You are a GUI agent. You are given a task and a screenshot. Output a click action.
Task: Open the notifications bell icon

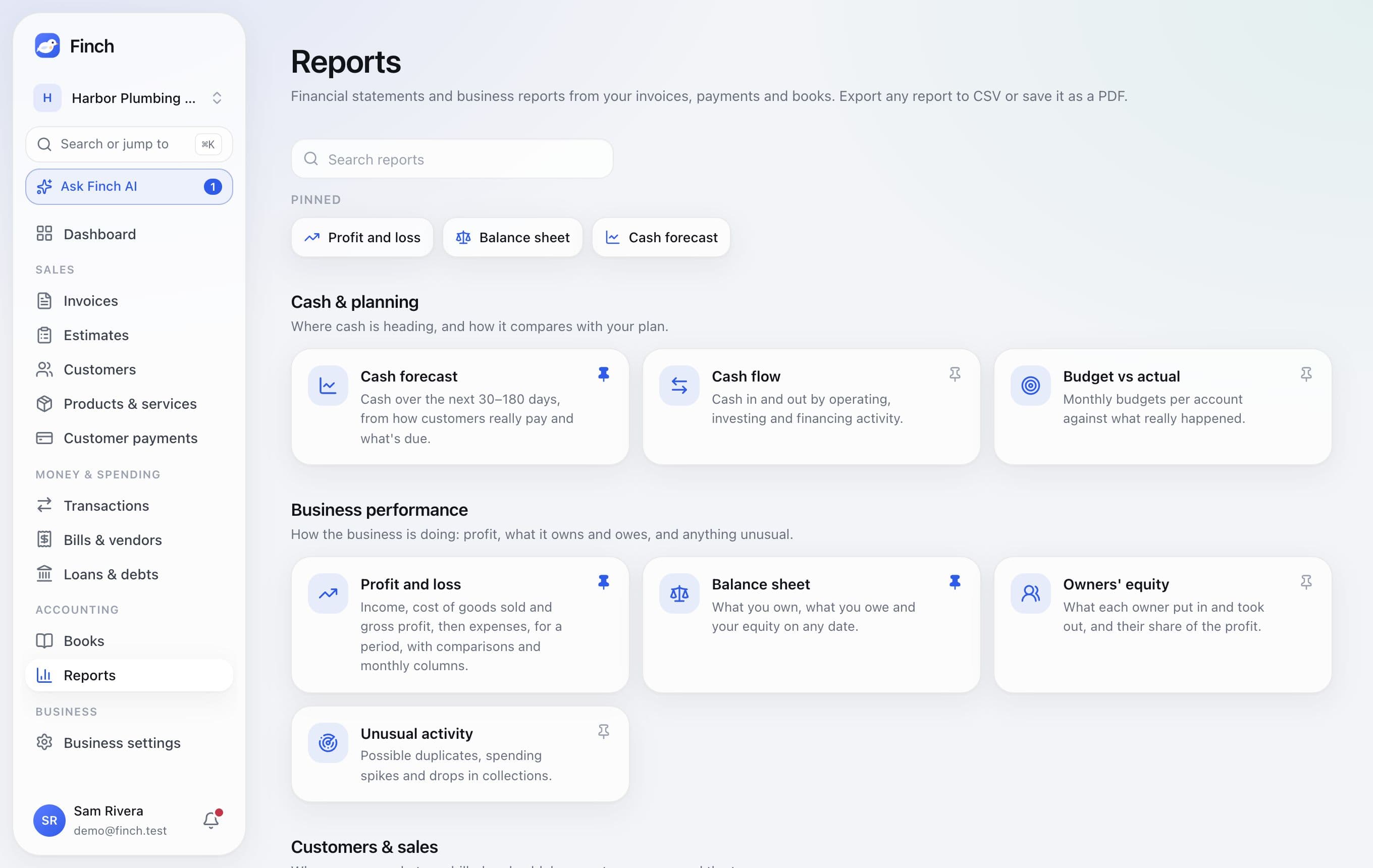pos(211,820)
